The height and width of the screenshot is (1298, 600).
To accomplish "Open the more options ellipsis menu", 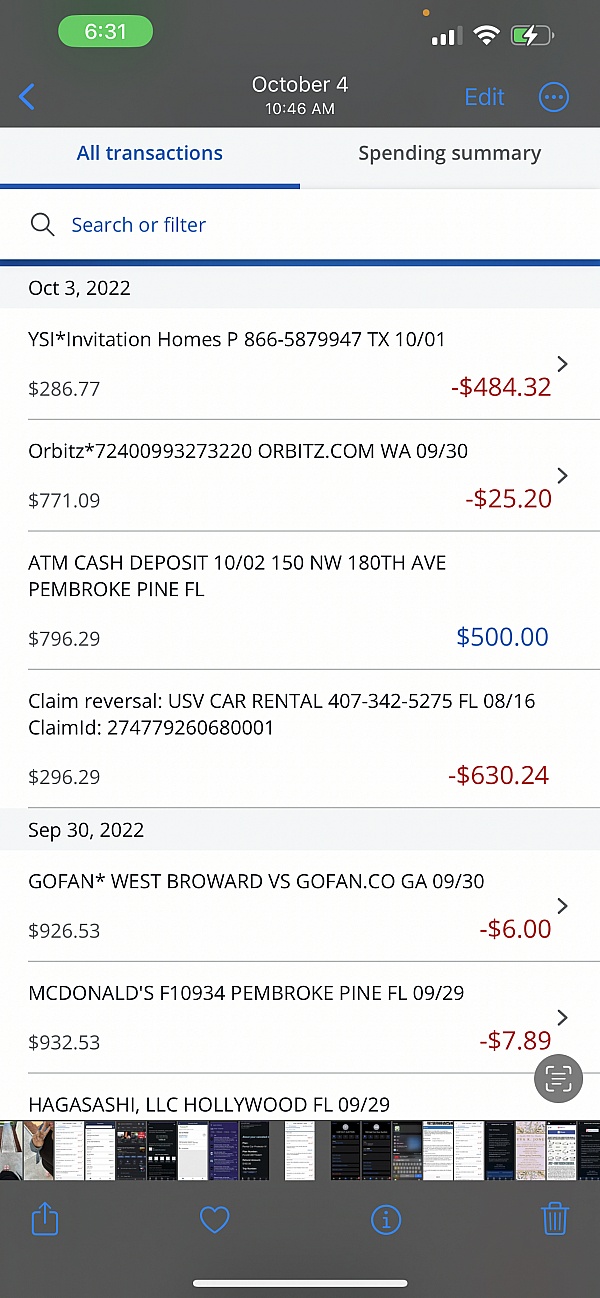I will (x=553, y=97).
